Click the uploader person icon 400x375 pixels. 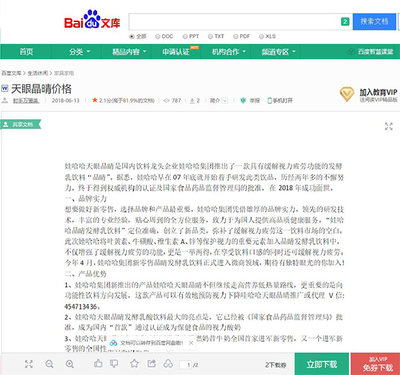5,100
